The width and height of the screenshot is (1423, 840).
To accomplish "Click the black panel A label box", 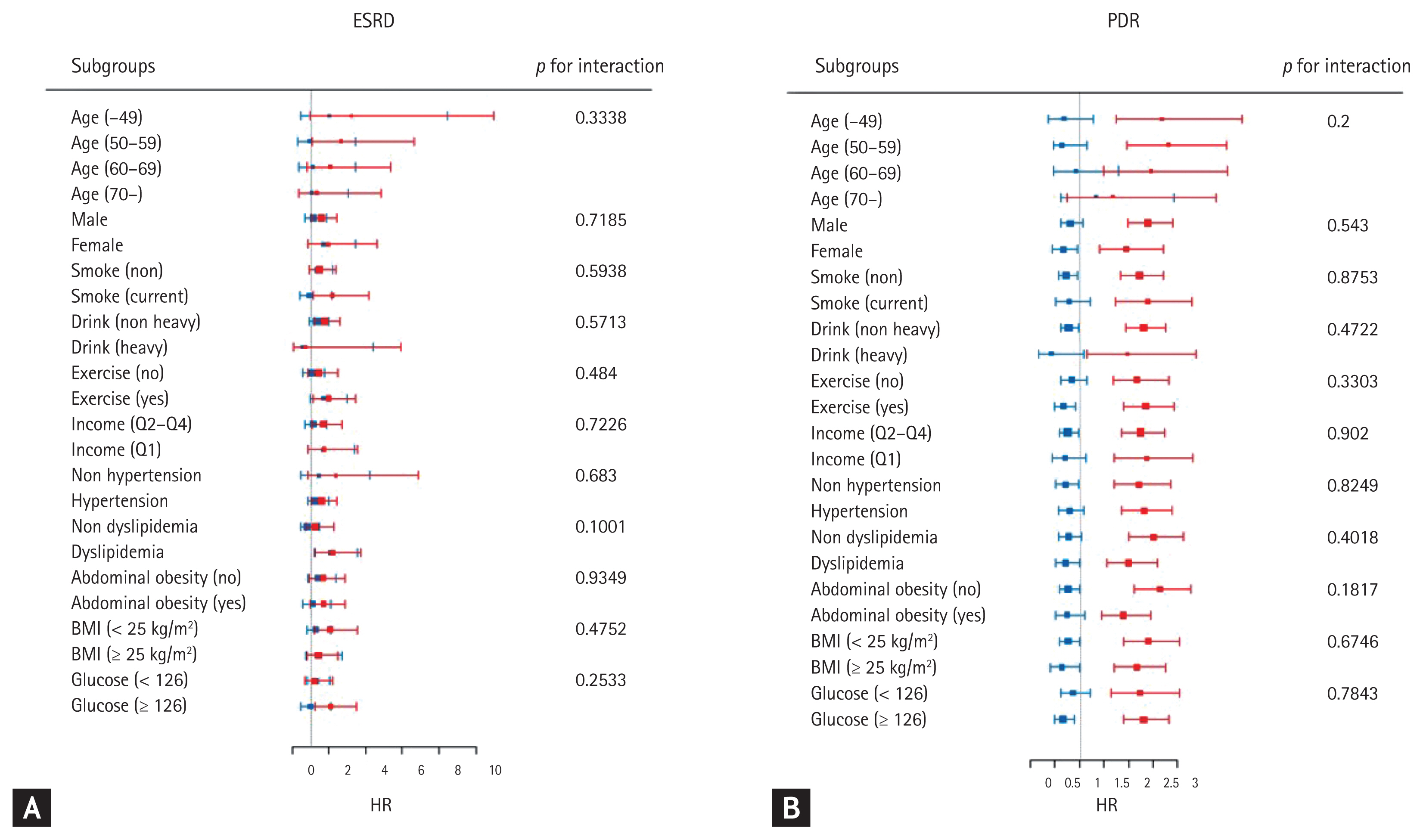I will coord(32,807).
